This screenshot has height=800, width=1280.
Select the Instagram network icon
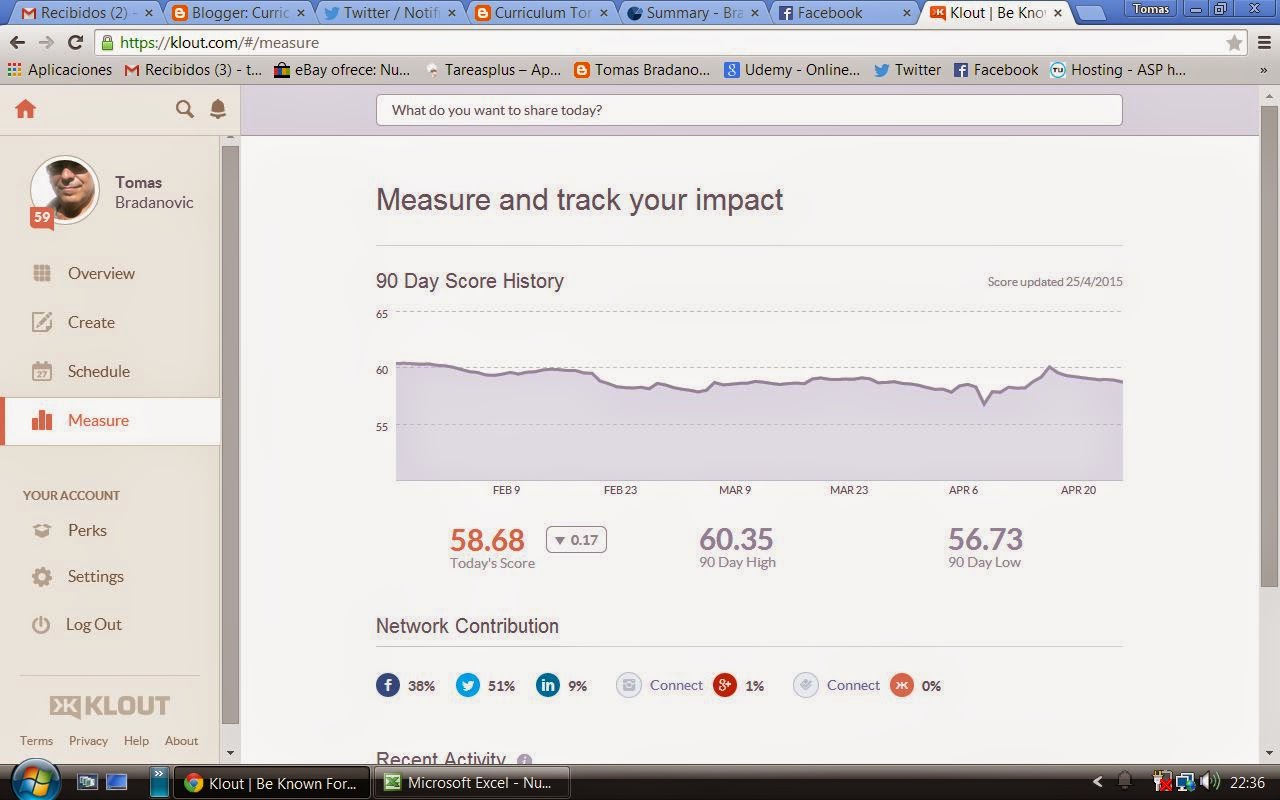(x=629, y=685)
